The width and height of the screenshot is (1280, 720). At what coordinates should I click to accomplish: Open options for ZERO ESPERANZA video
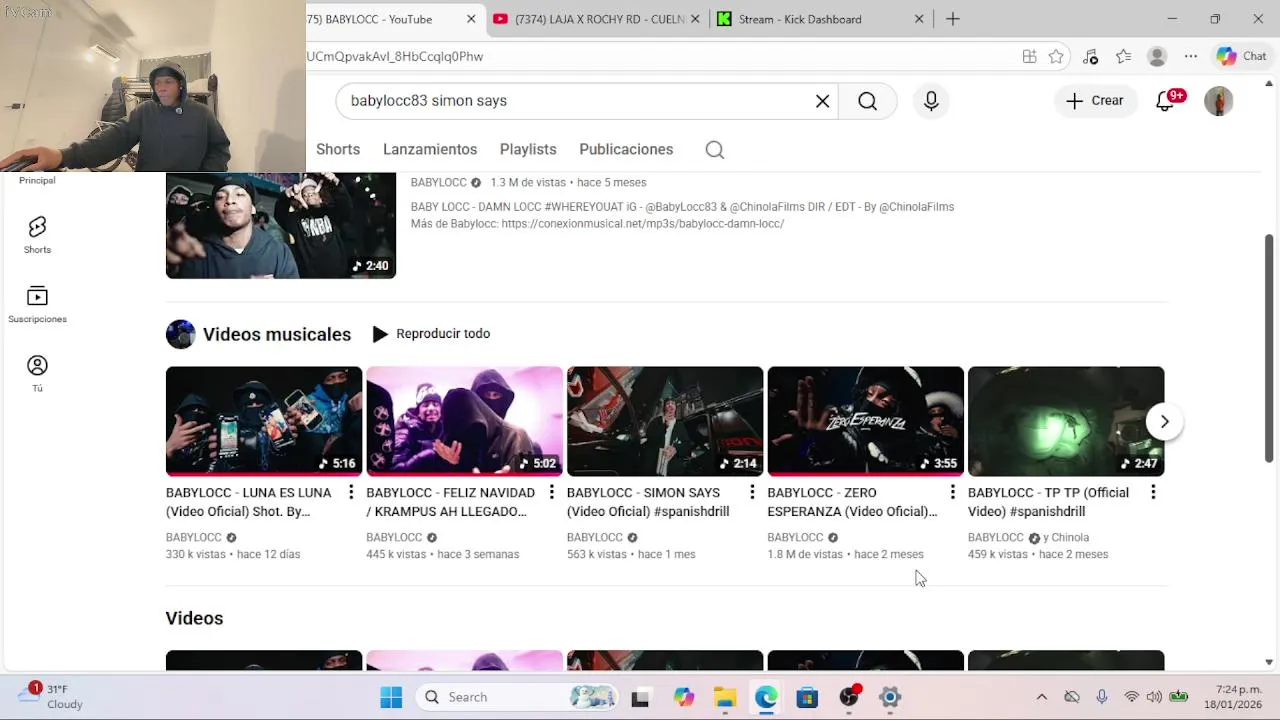952,492
